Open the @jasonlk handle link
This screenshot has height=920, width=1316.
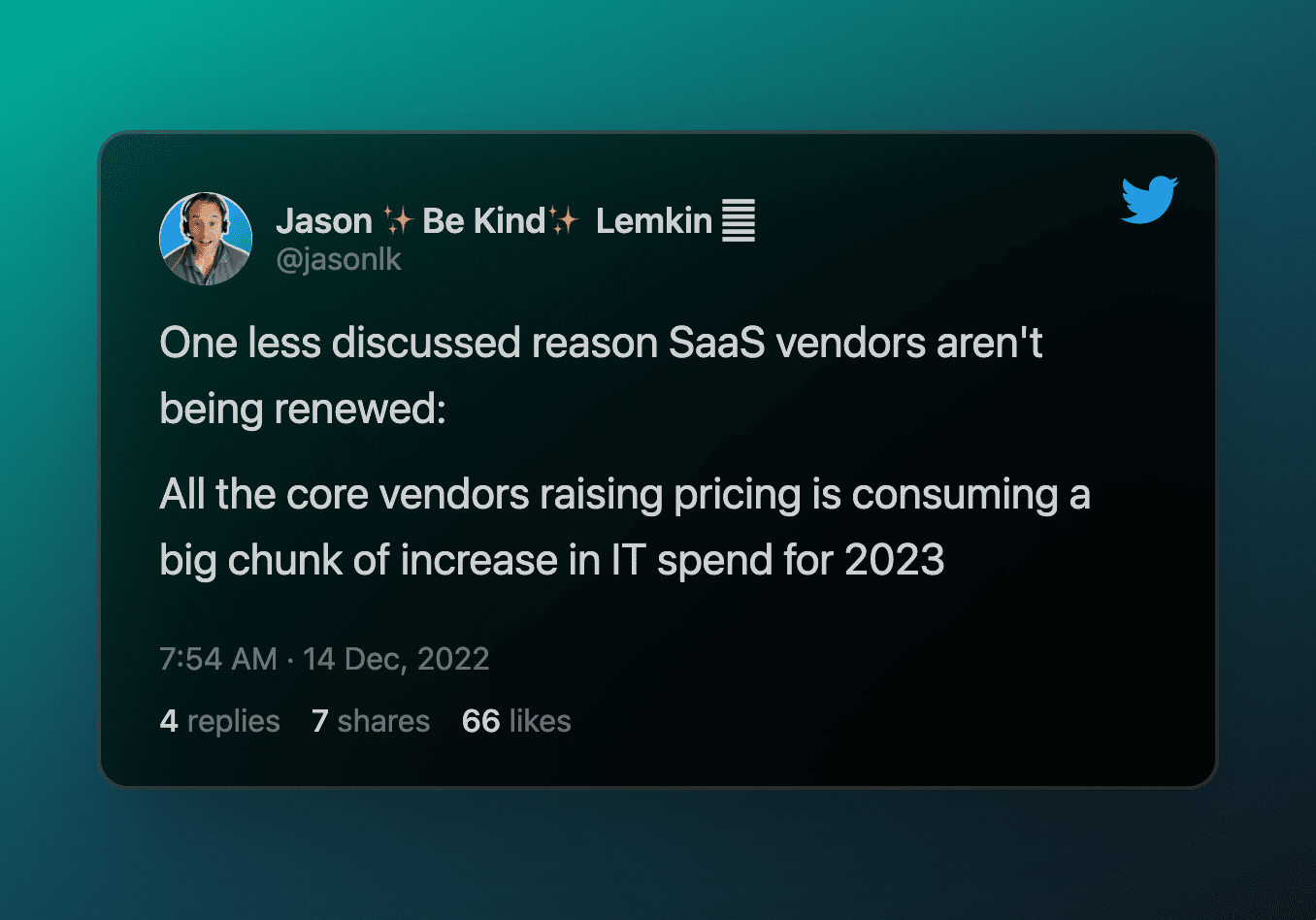tap(339, 260)
